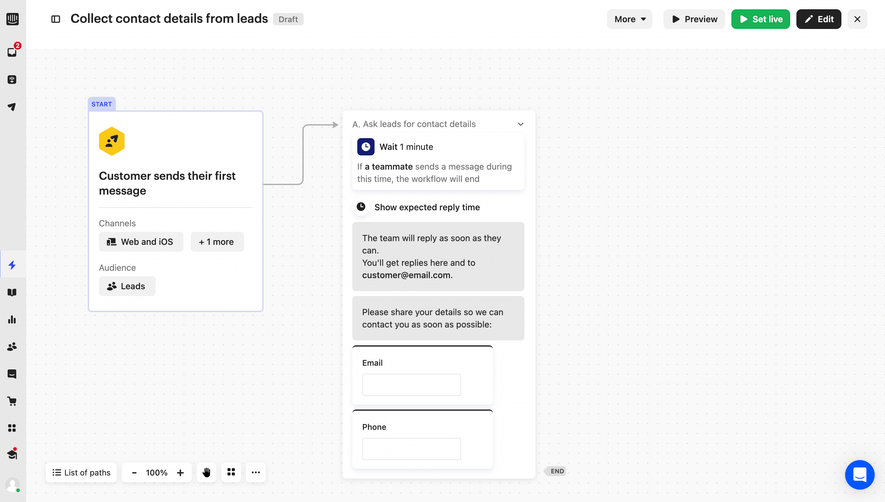Image resolution: width=885 pixels, height=502 pixels.
Task: Select the Customer sends their first message heading
Action: coord(167,183)
